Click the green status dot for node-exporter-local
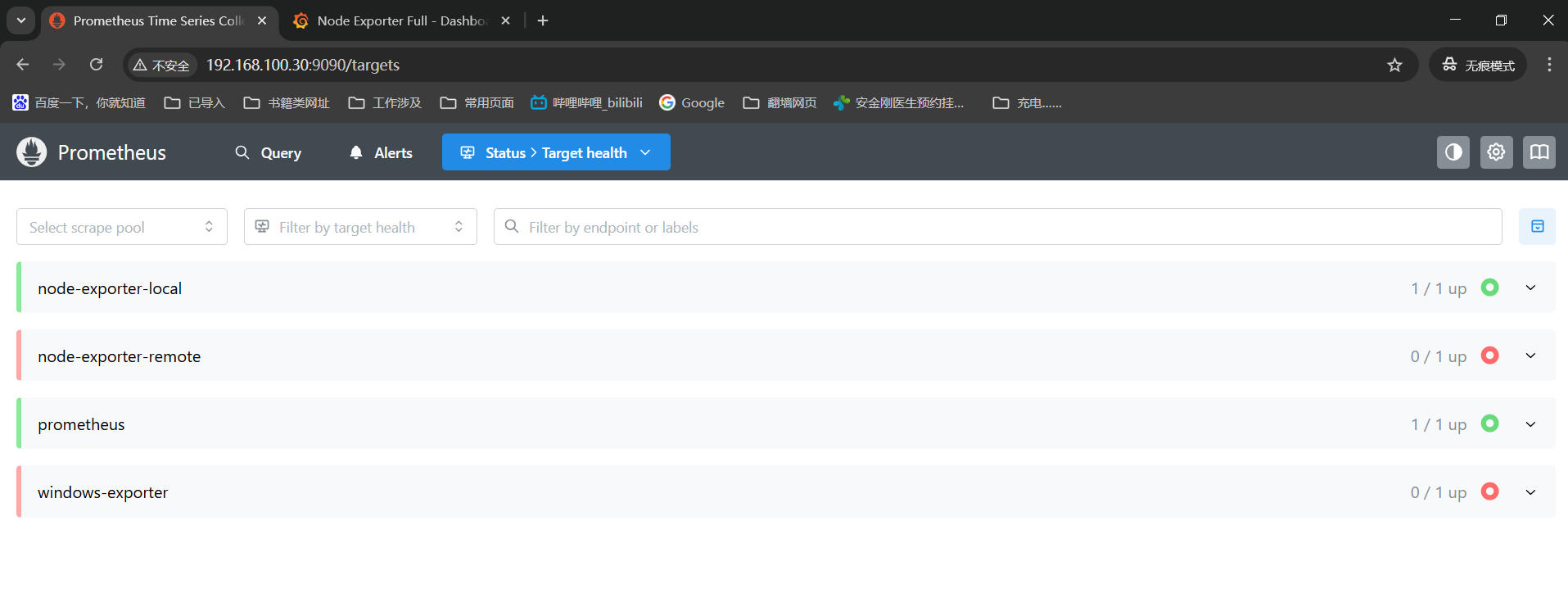The image size is (1568, 607). (1490, 288)
